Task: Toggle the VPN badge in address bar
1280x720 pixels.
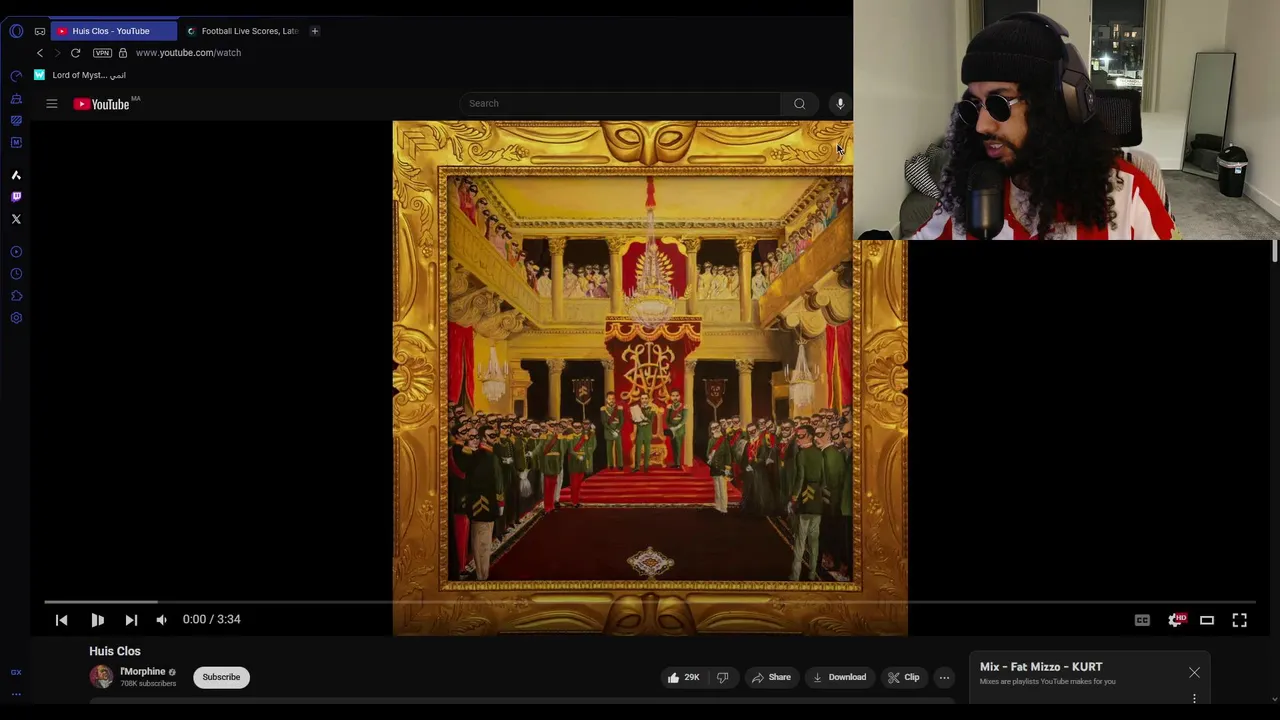Action: 102,53
